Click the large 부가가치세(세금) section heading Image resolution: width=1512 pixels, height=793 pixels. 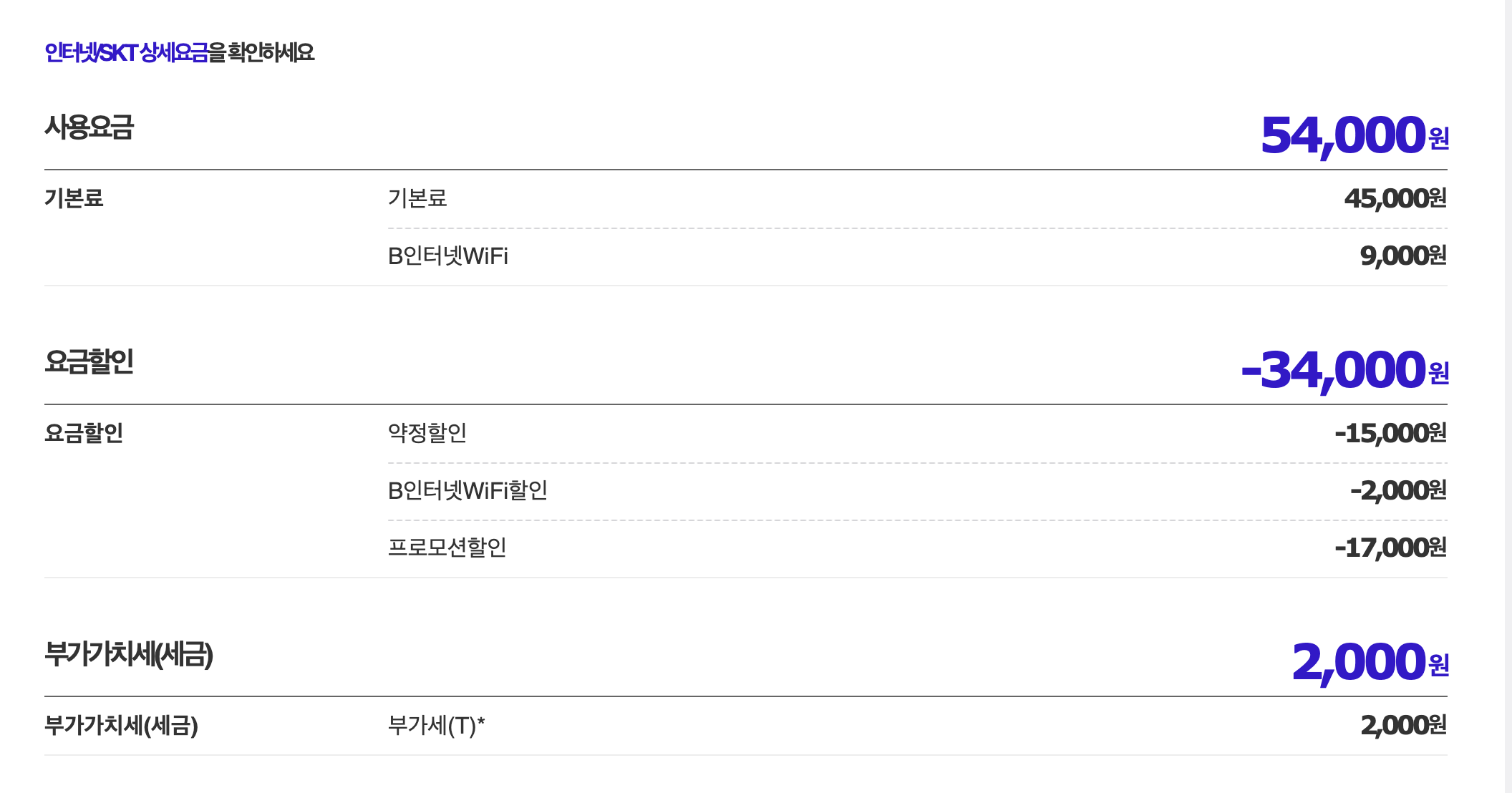click(x=129, y=654)
